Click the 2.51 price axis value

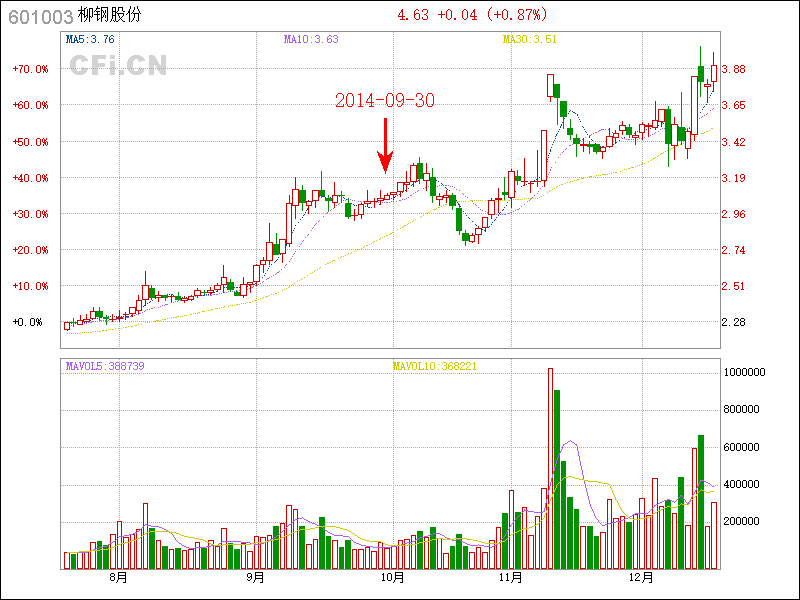734,286
